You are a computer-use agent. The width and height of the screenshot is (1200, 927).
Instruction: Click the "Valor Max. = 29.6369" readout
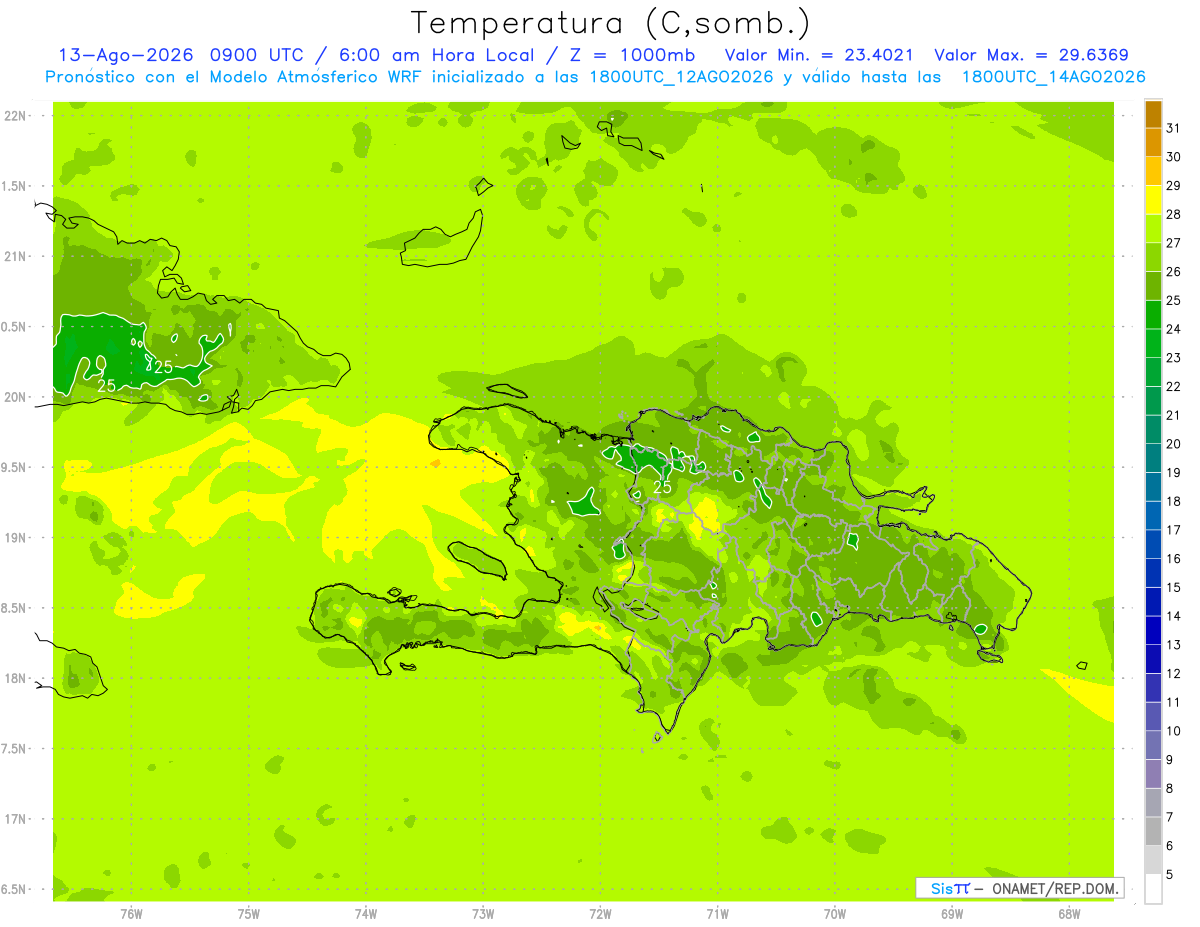pos(1031,55)
